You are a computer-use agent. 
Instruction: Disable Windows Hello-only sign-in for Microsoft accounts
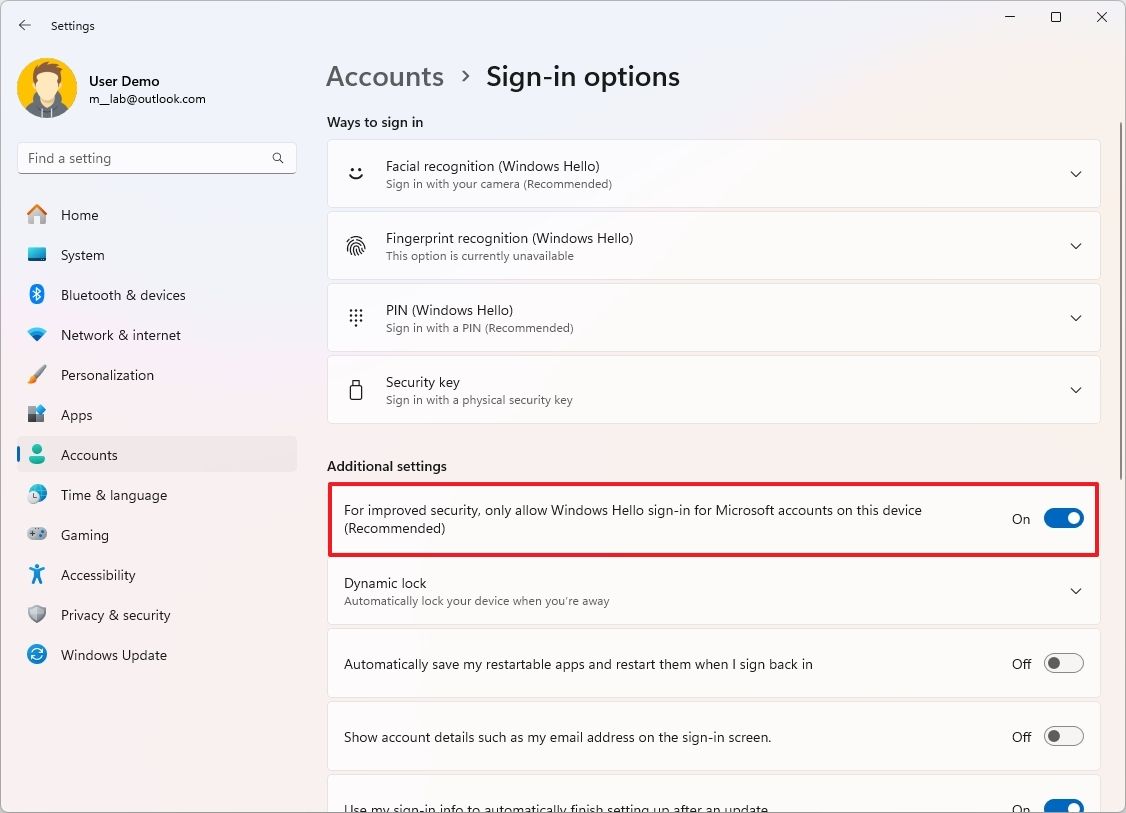1063,518
